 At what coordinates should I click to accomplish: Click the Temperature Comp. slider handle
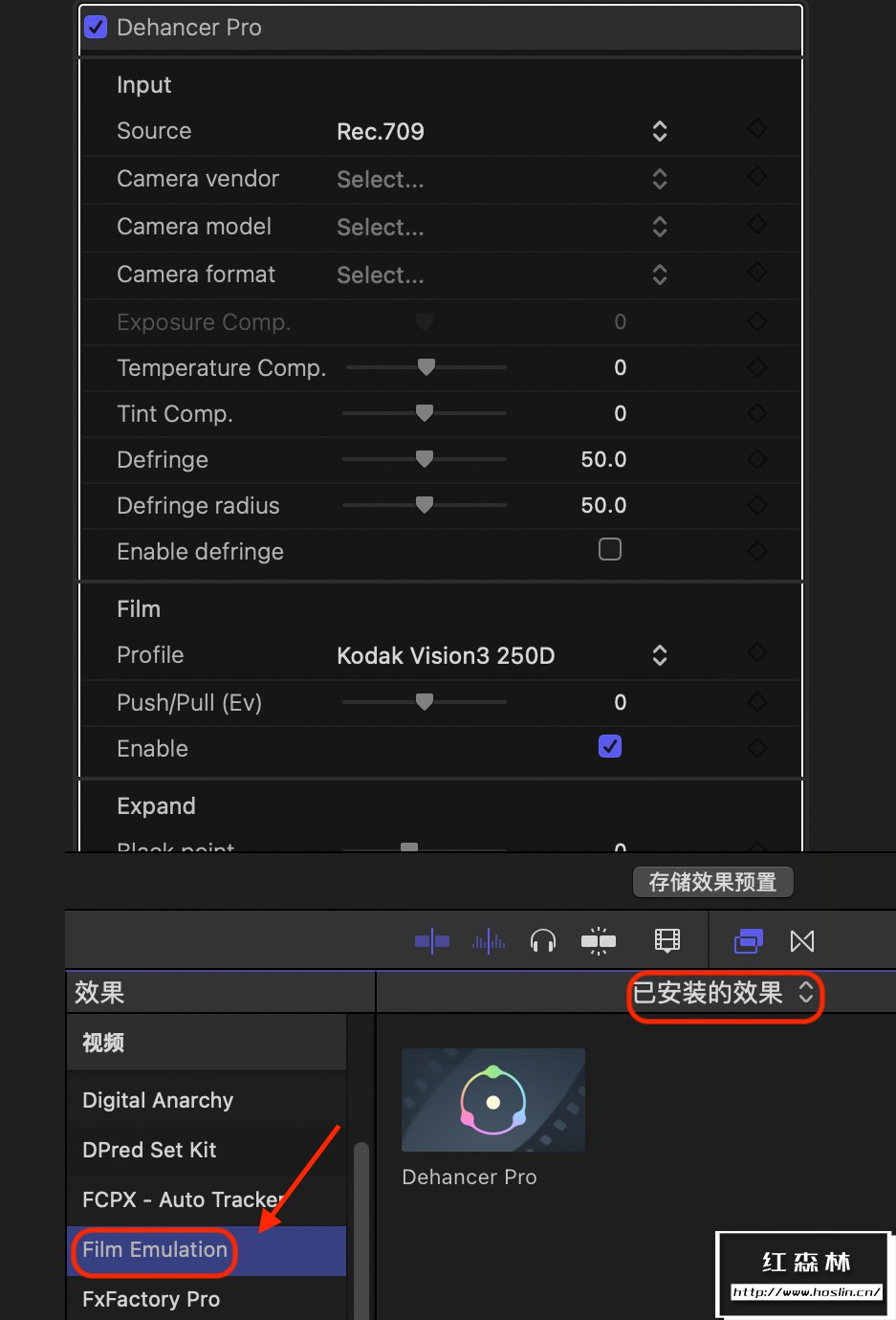point(426,366)
